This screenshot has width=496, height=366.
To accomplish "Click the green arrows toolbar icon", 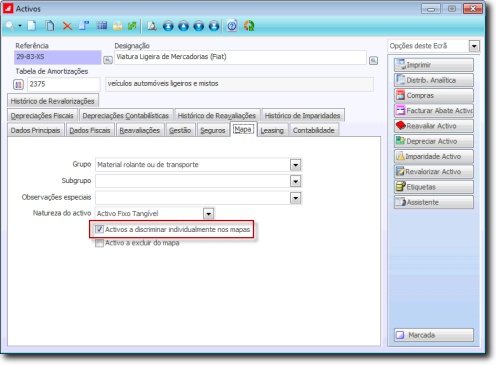I will coord(132,26).
